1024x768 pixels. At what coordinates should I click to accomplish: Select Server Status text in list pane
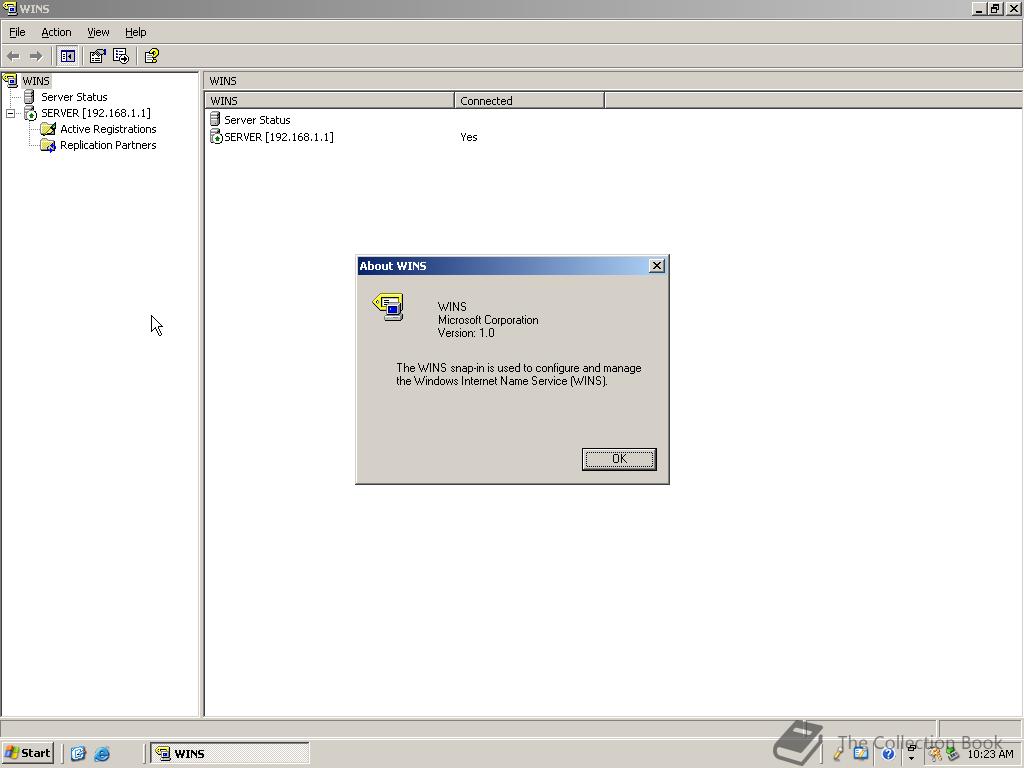click(257, 120)
